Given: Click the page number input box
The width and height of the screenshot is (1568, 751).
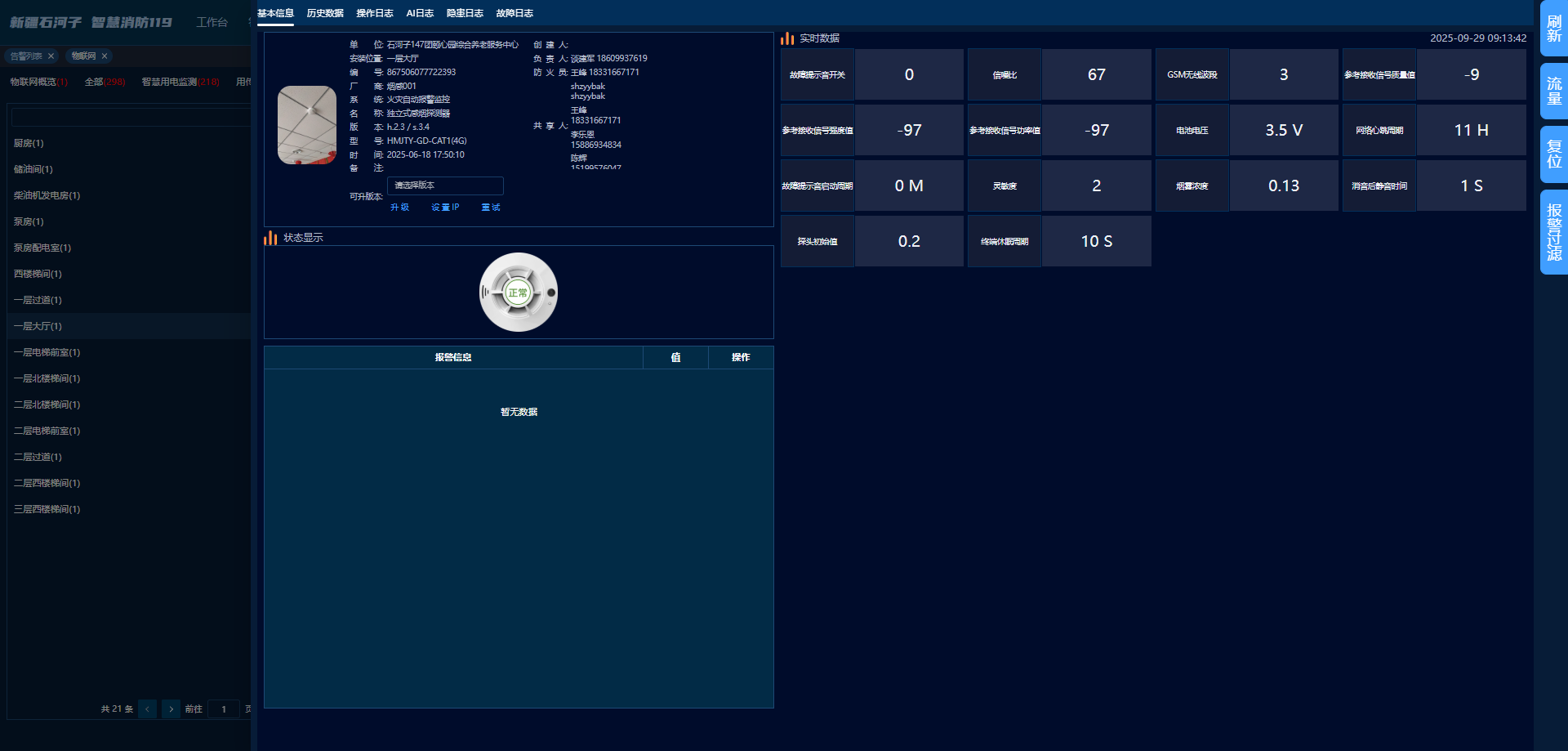Looking at the screenshot, I should (224, 709).
